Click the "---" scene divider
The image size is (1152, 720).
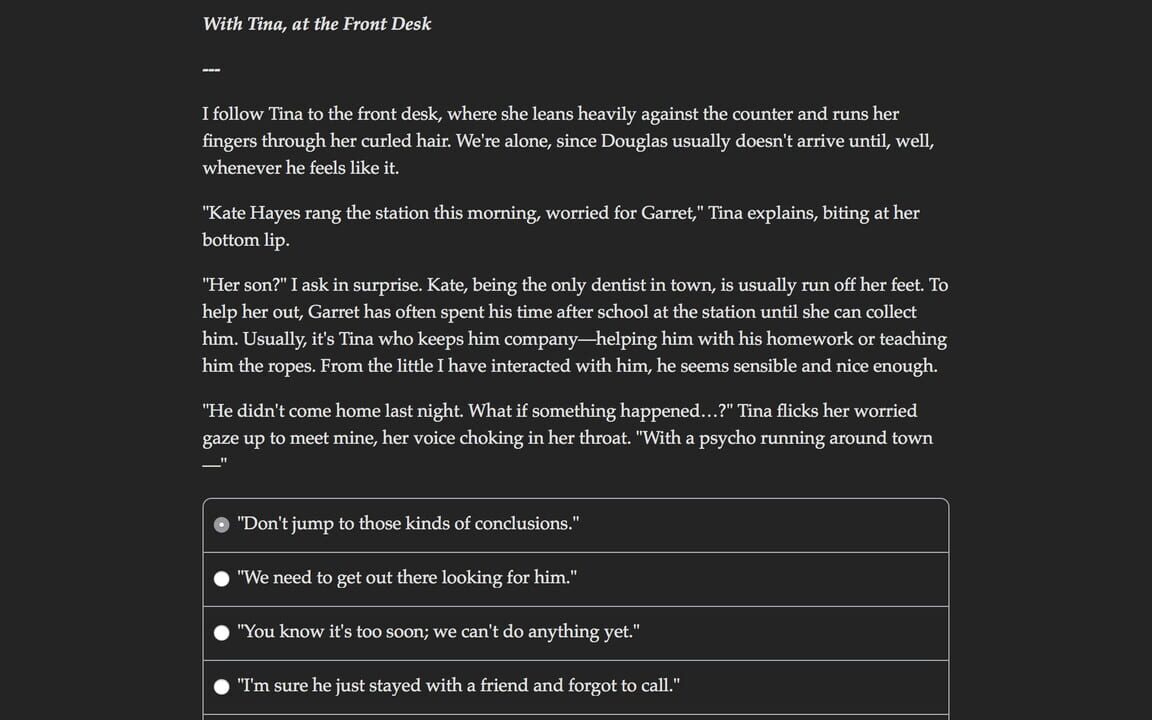click(x=211, y=68)
